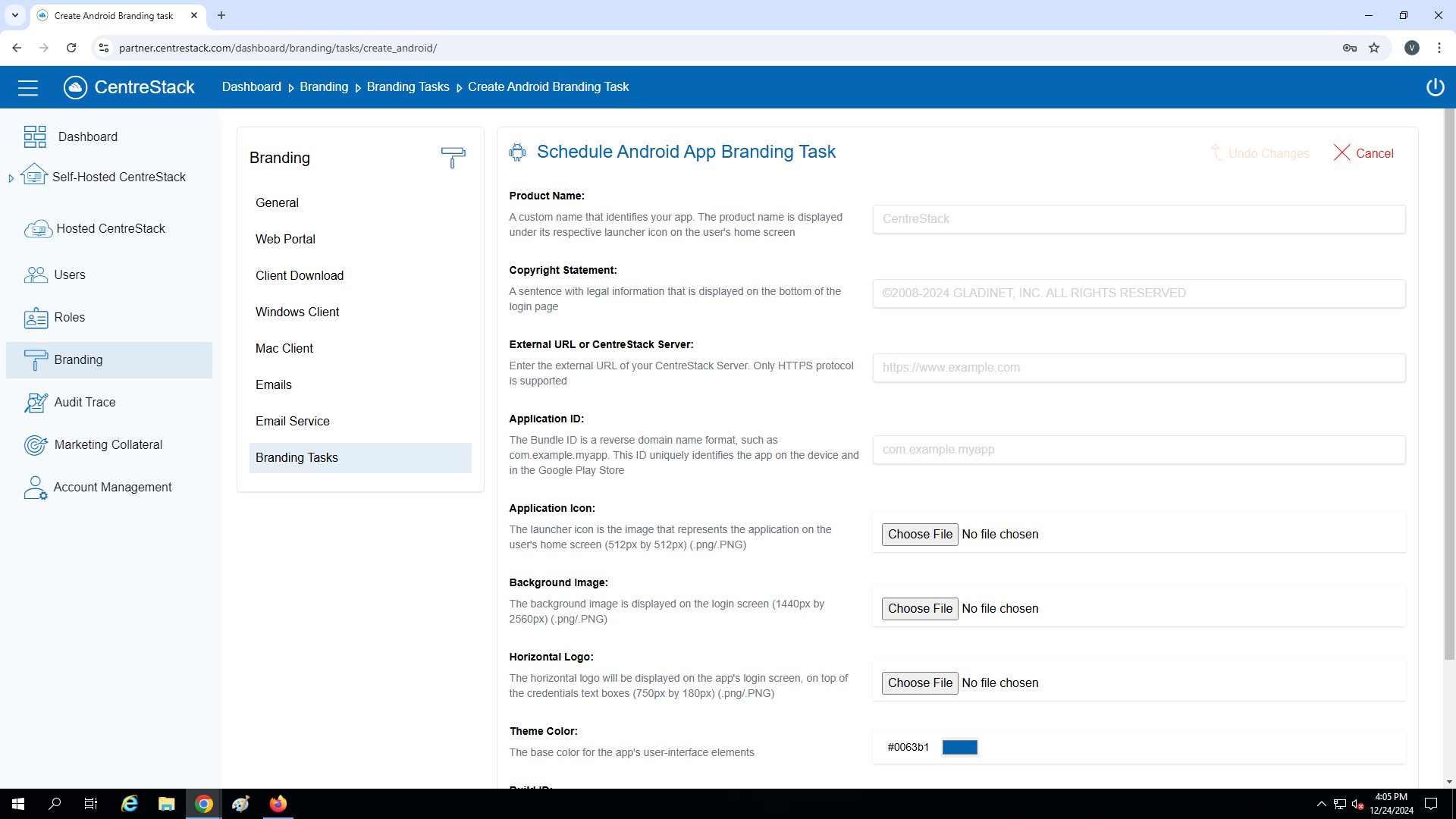The width and height of the screenshot is (1456, 819).
Task: Open File Explorer from the taskbar
Action: coord(166,804)
